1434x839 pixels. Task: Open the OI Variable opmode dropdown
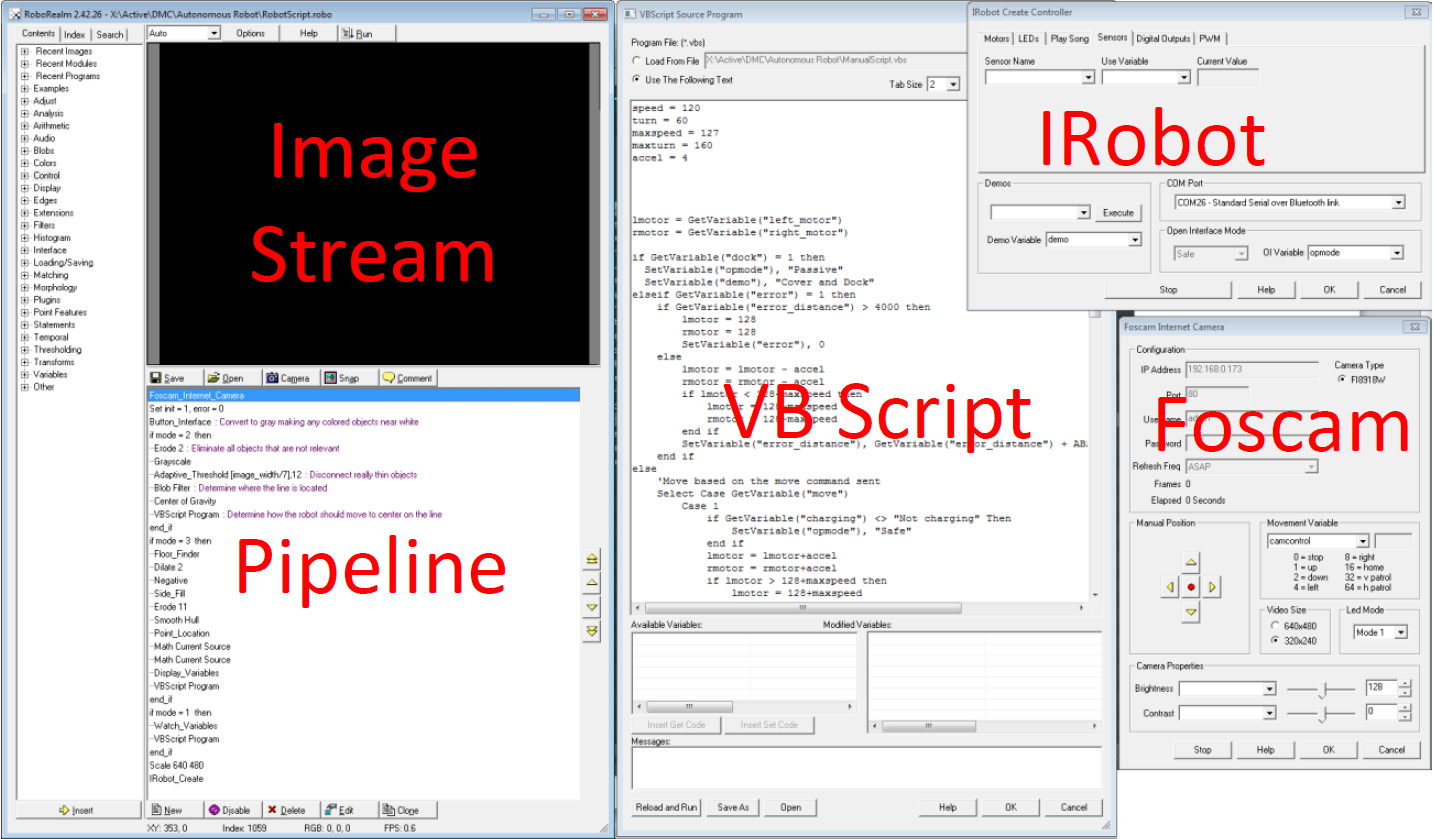tap(1396, 253)
